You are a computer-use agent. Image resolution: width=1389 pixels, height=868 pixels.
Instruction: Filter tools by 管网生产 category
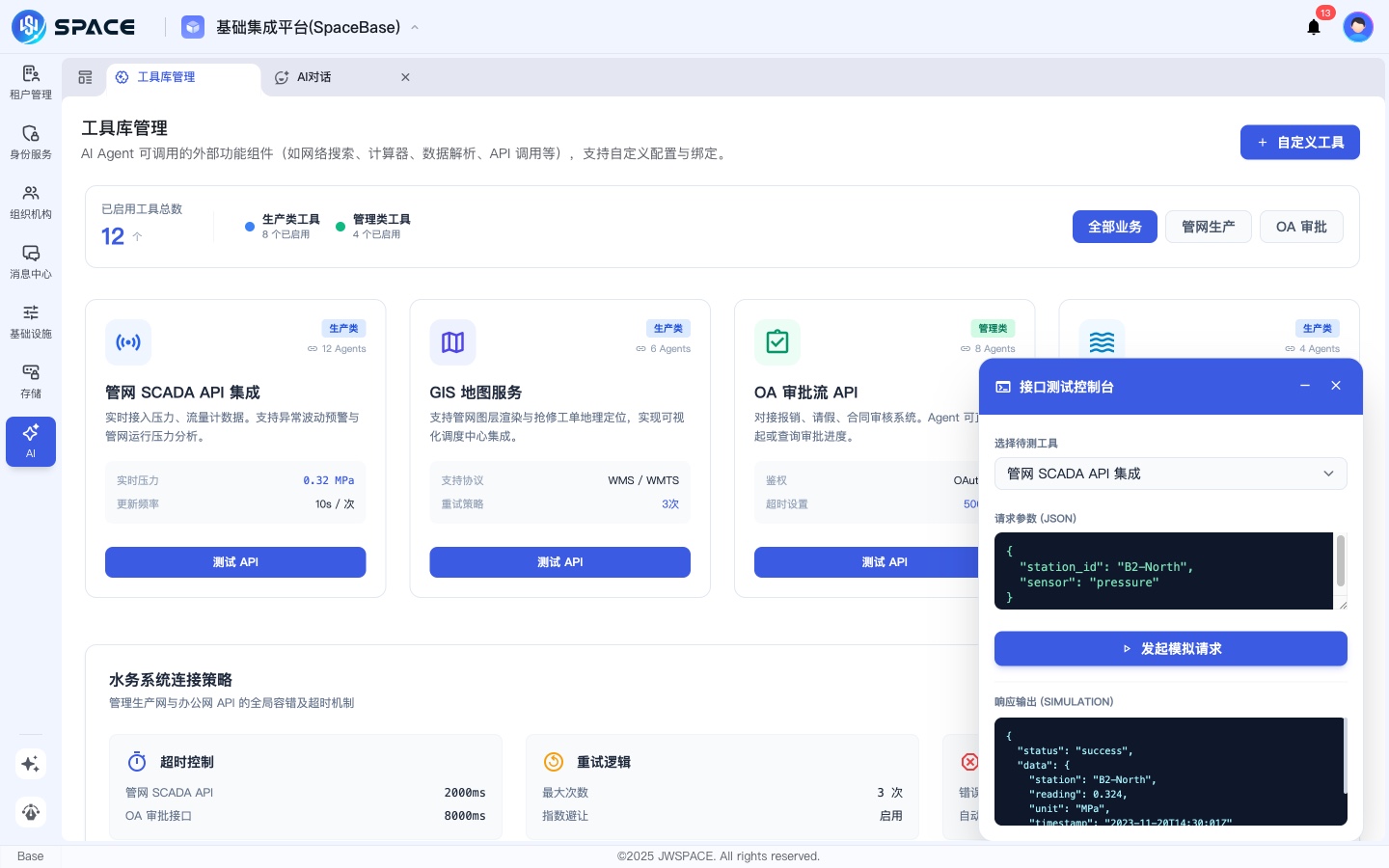[x=1209, y=227]
